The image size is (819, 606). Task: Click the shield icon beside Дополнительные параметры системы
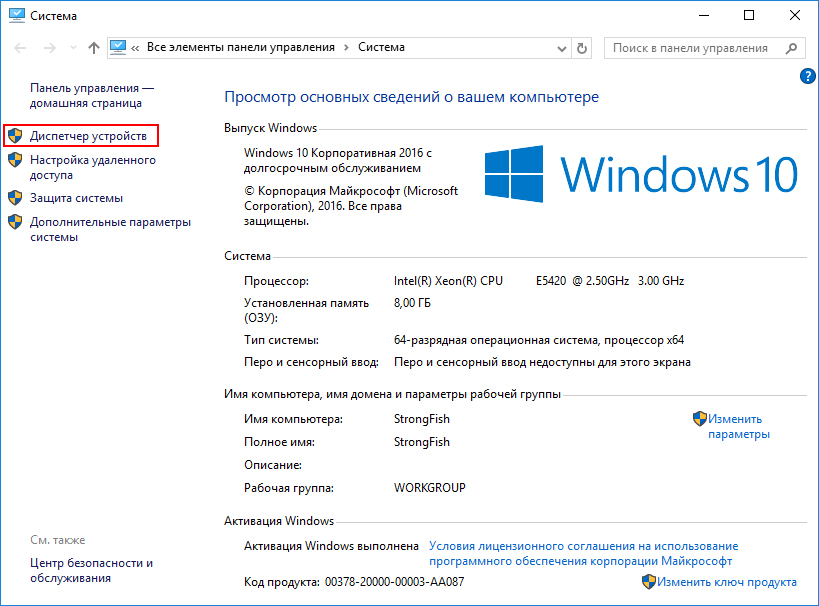point(15,222)
